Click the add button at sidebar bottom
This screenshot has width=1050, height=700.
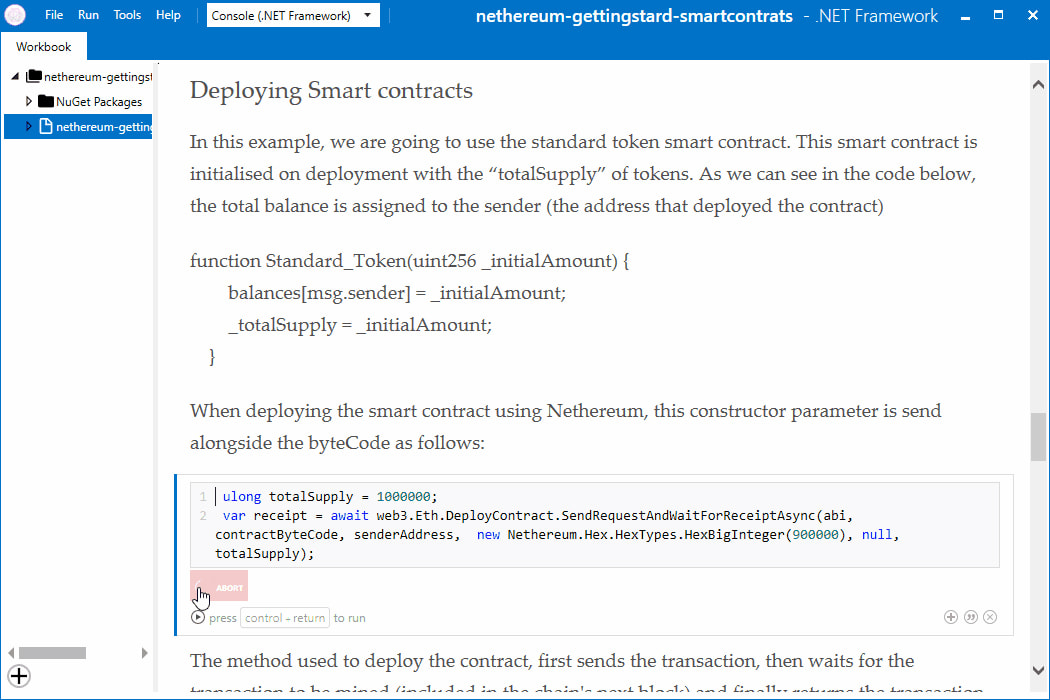pyautogui.click(x=19, y=676)
